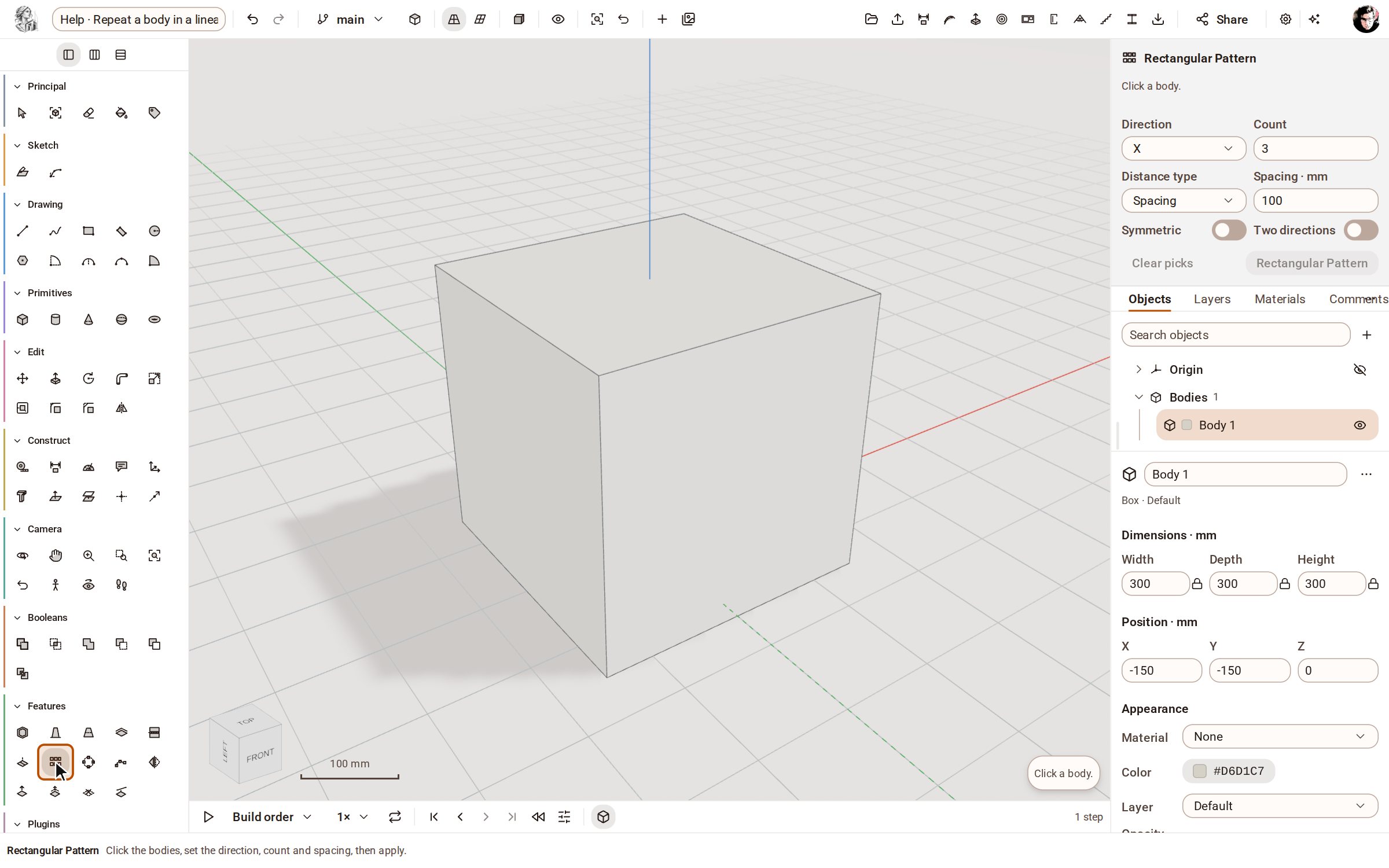Choose the Rotate tool in Edit
The width and height of the screenshot is (1389, 868).
click(89, 378)
